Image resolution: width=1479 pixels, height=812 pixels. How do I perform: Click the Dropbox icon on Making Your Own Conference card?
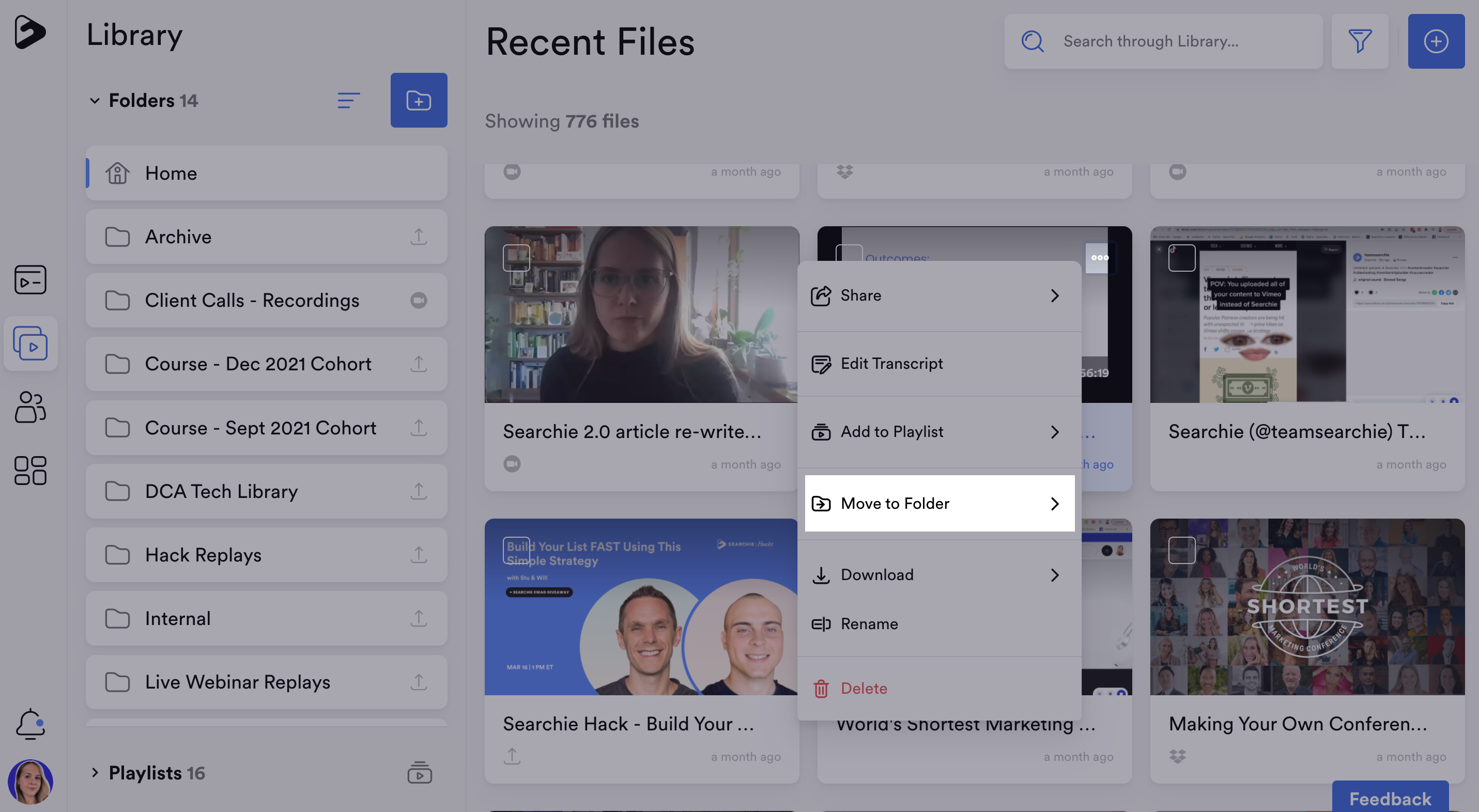(1177, 756)
